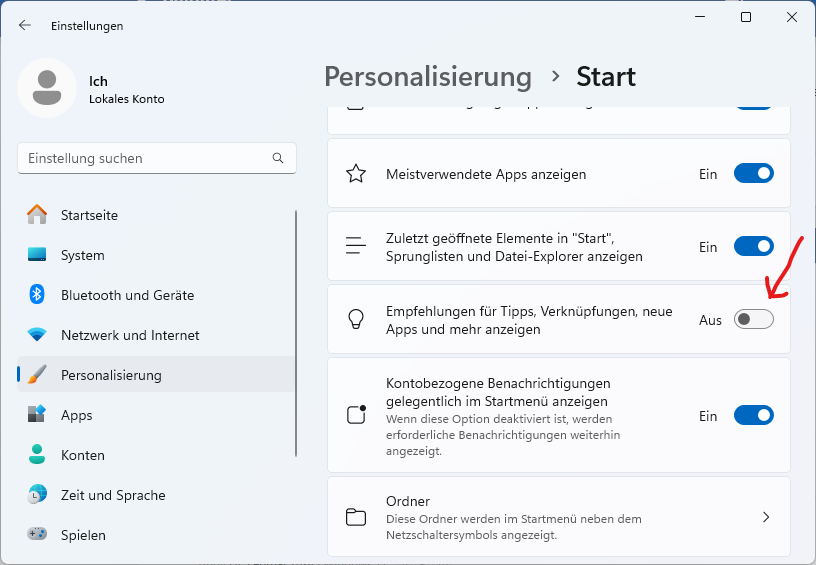This screenshot has height=565, width=816.
Task: Expand the Ordner section chevron
Action: pyautogui.click(x=765, y=517)
